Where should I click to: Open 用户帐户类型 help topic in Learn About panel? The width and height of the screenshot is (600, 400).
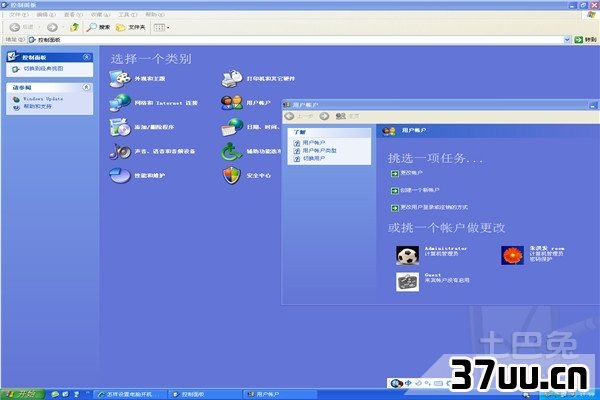tap(320, 150)
